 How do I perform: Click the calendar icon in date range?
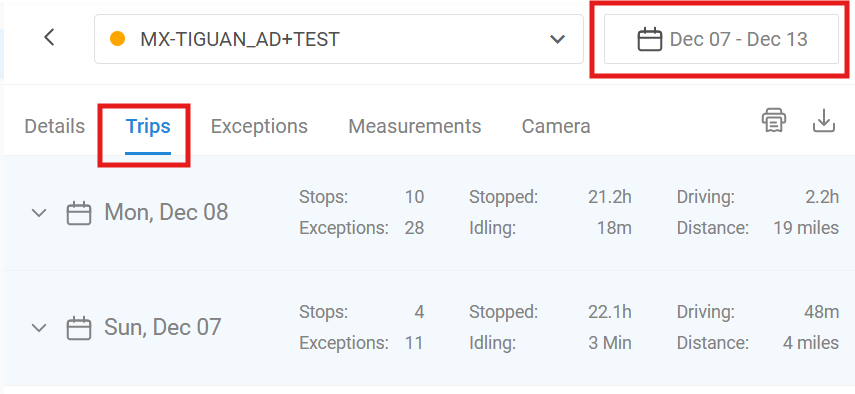(649, 40)
